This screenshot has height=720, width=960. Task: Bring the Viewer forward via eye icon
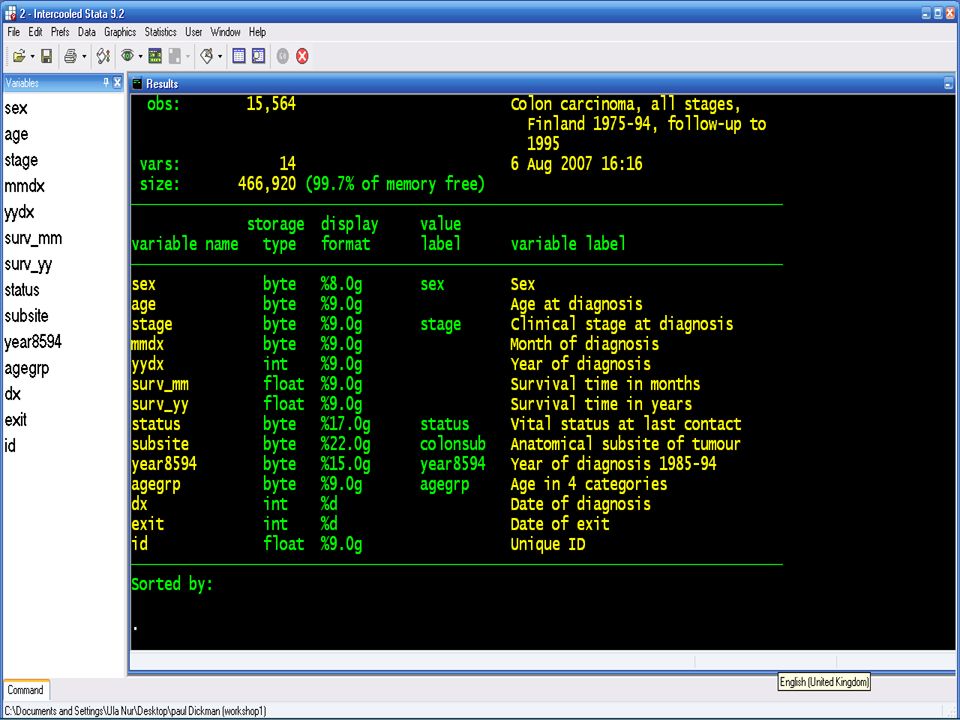pos(127,56)
